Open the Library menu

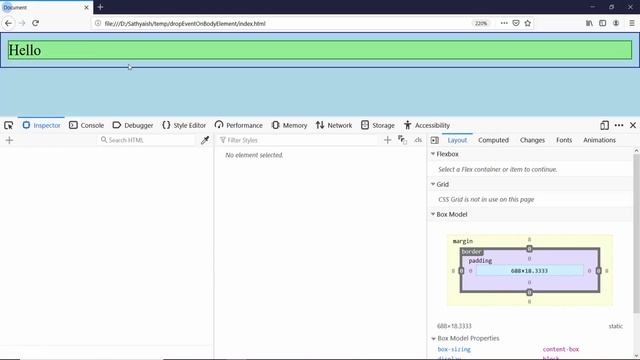point(589,23)
